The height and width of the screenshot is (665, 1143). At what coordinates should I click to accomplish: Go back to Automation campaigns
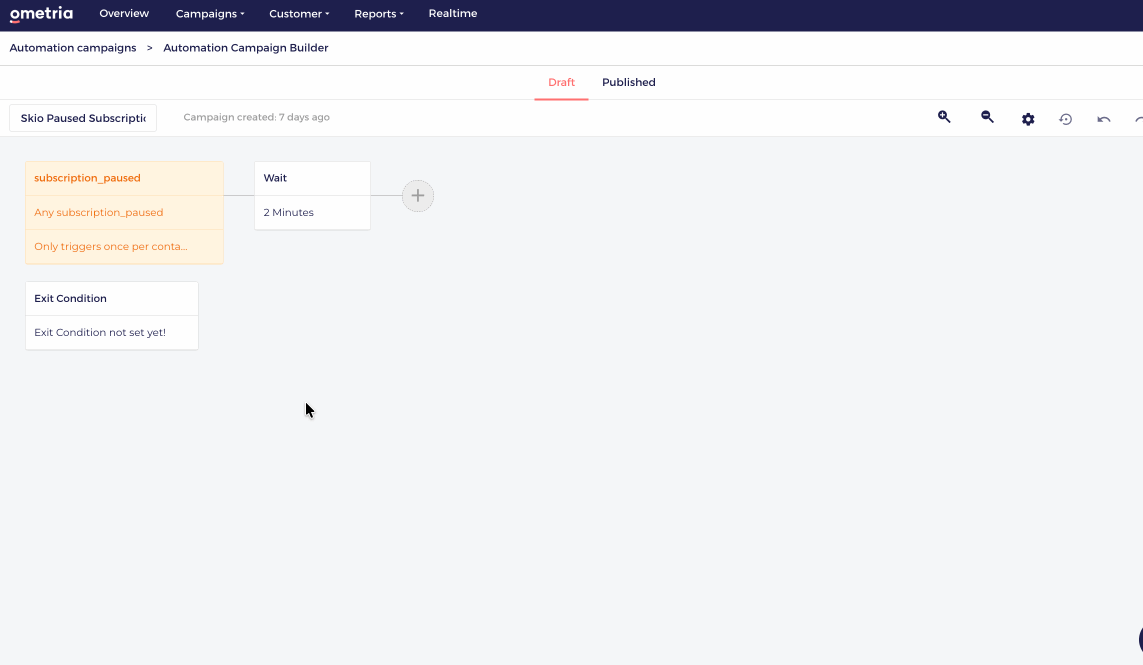pos(73,47)
